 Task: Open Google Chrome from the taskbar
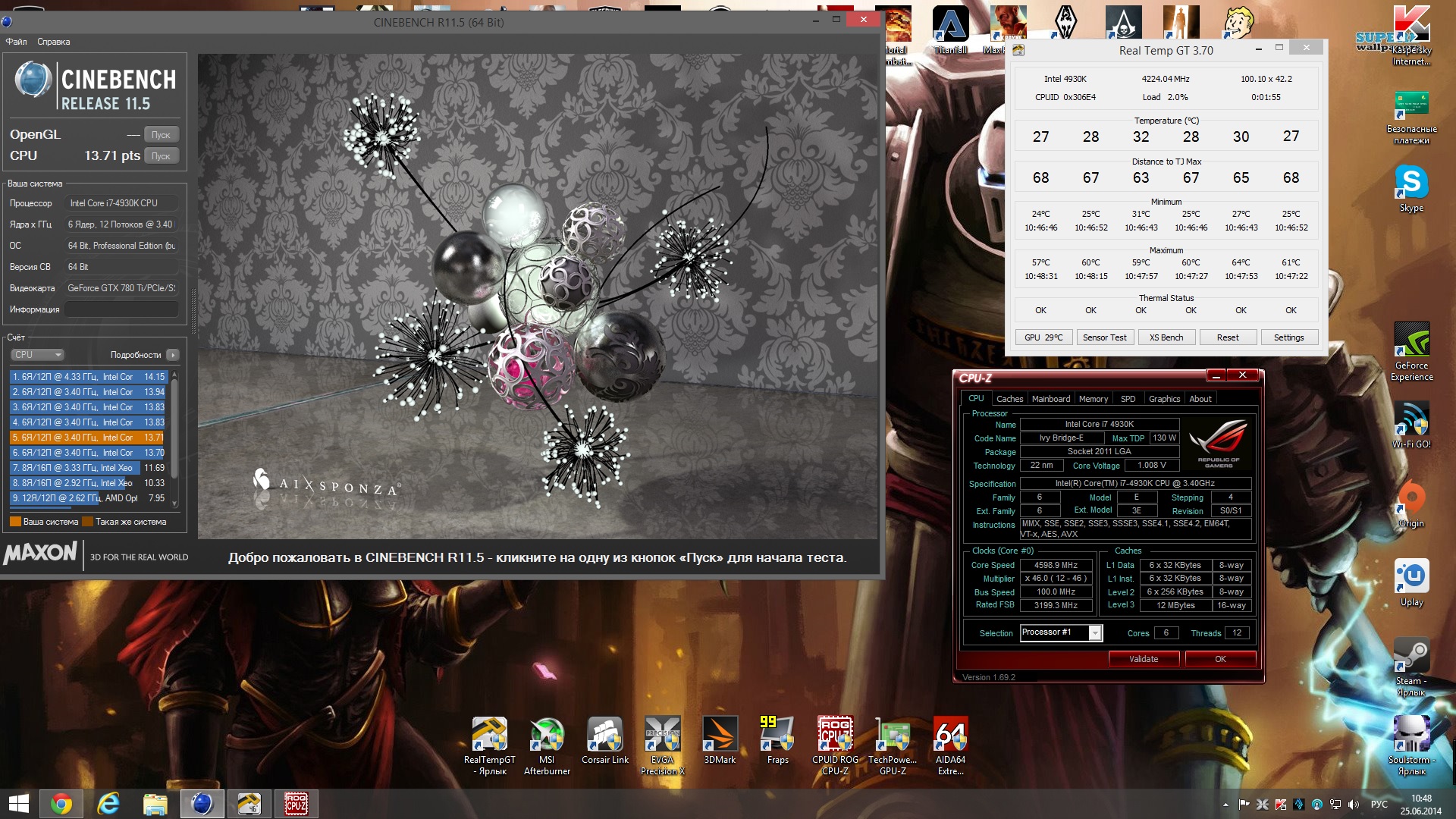tap(61, 804)
